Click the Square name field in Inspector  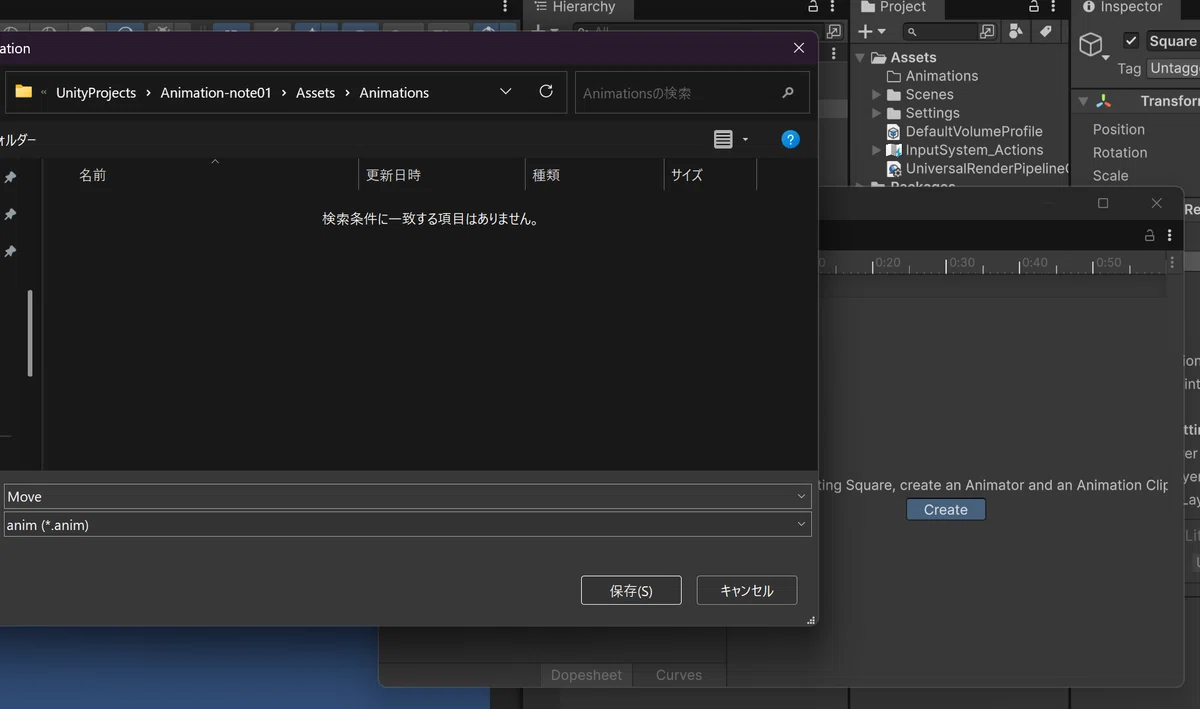coord(1173,41)
